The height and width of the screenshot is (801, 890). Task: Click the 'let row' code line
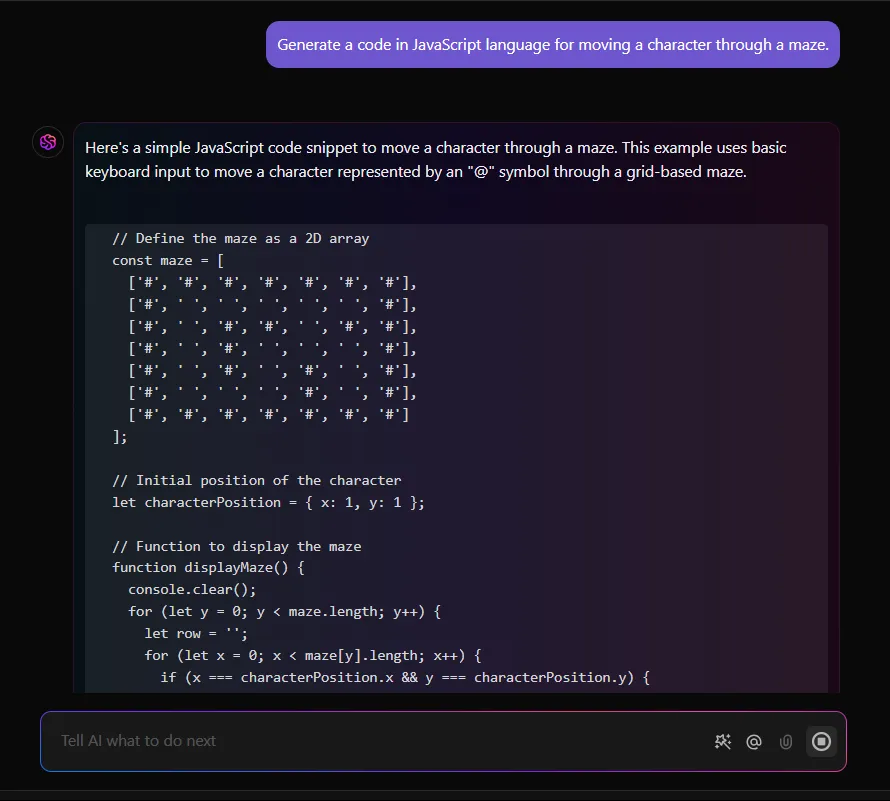[196, 634]
